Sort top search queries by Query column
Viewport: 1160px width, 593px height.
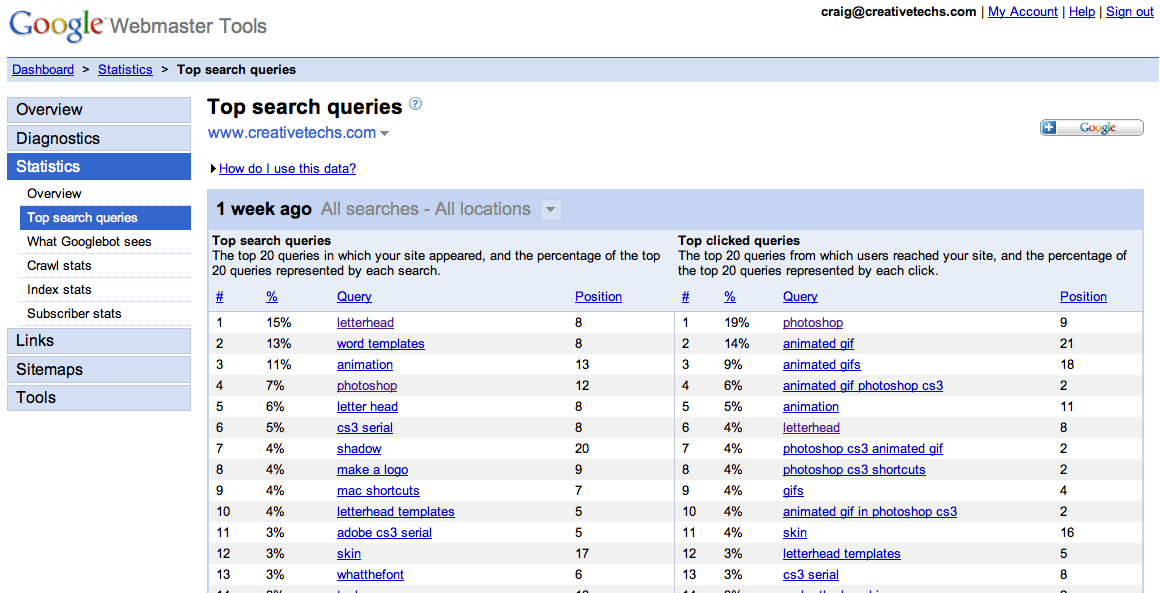click(354, 296)
